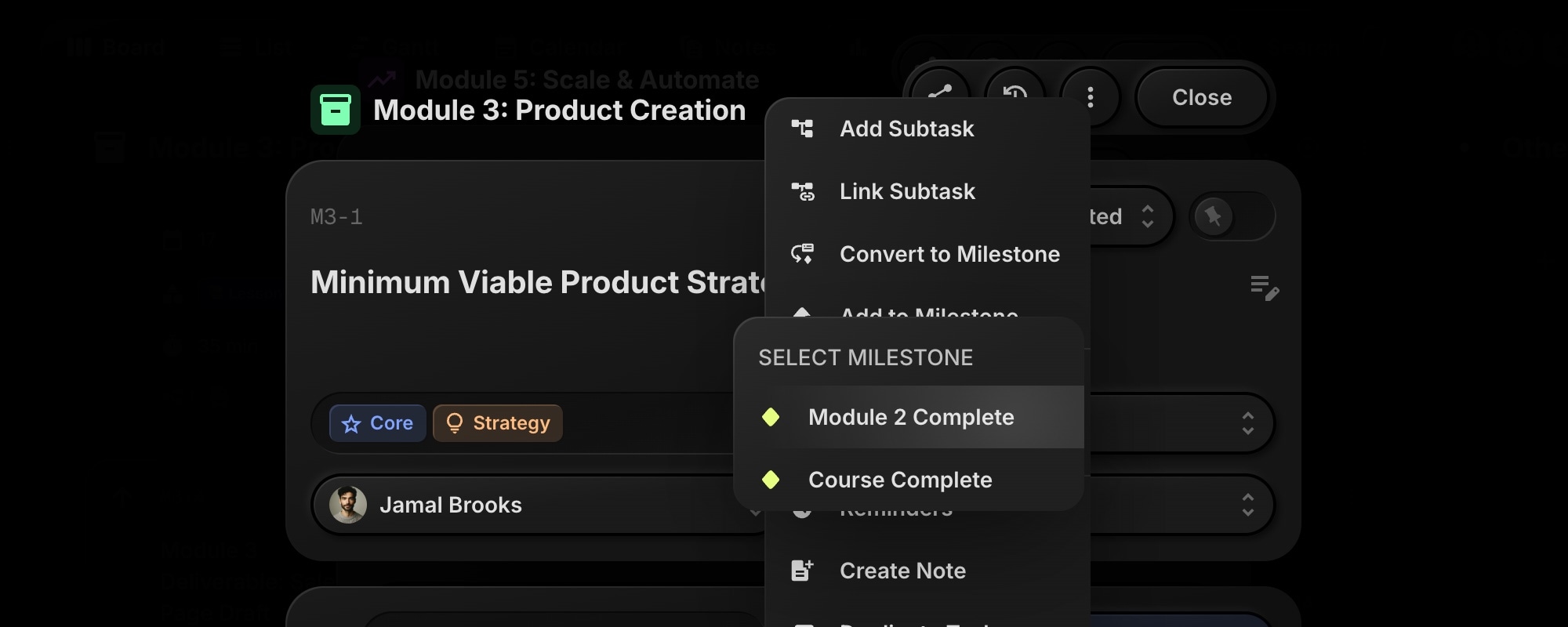Viewport: 1568px width, 627px height.
Task: Select Convert to Milestone option
Action: click(x=927, y=254)
